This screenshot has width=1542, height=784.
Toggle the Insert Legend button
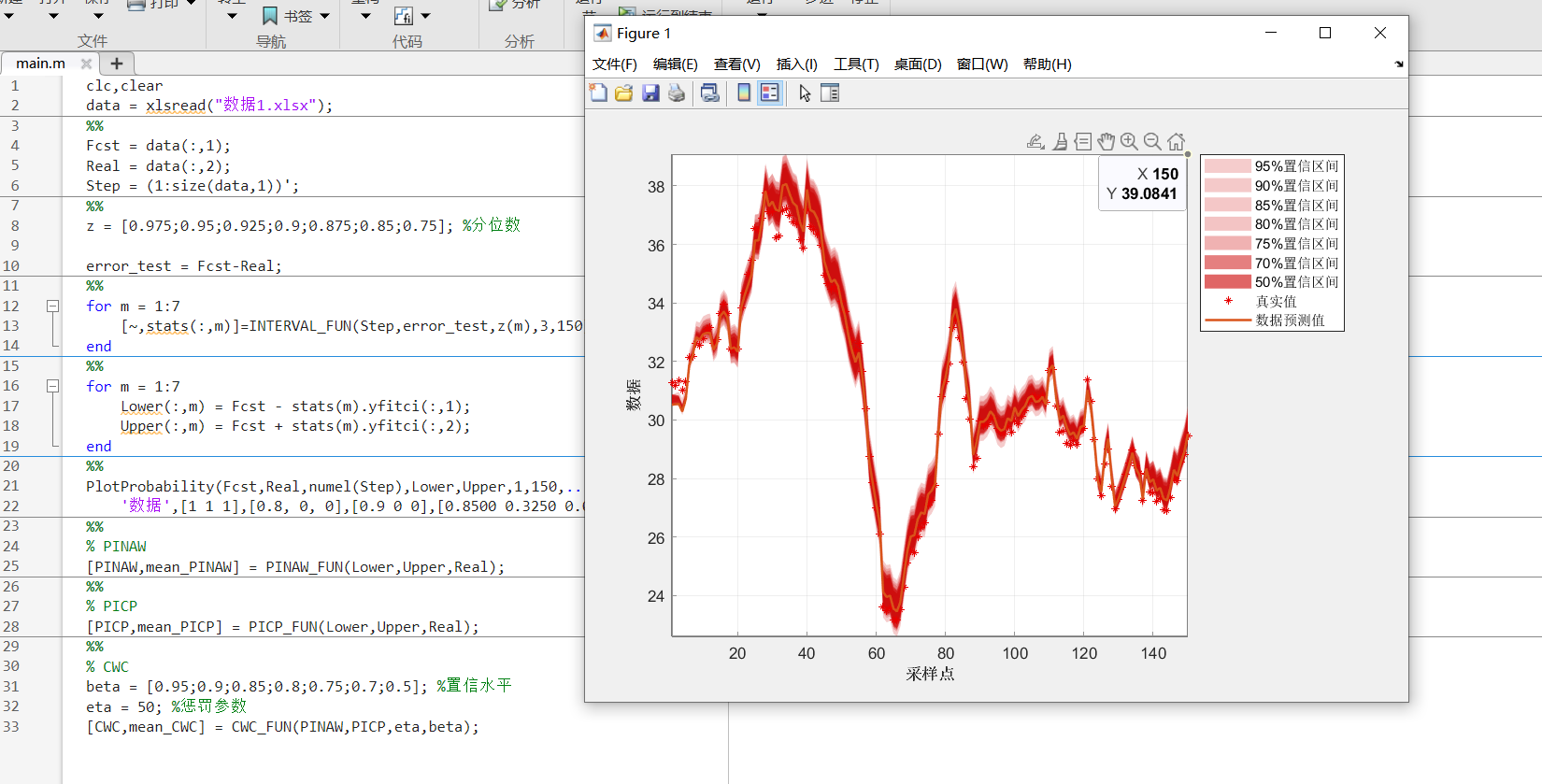pos(769,93)
